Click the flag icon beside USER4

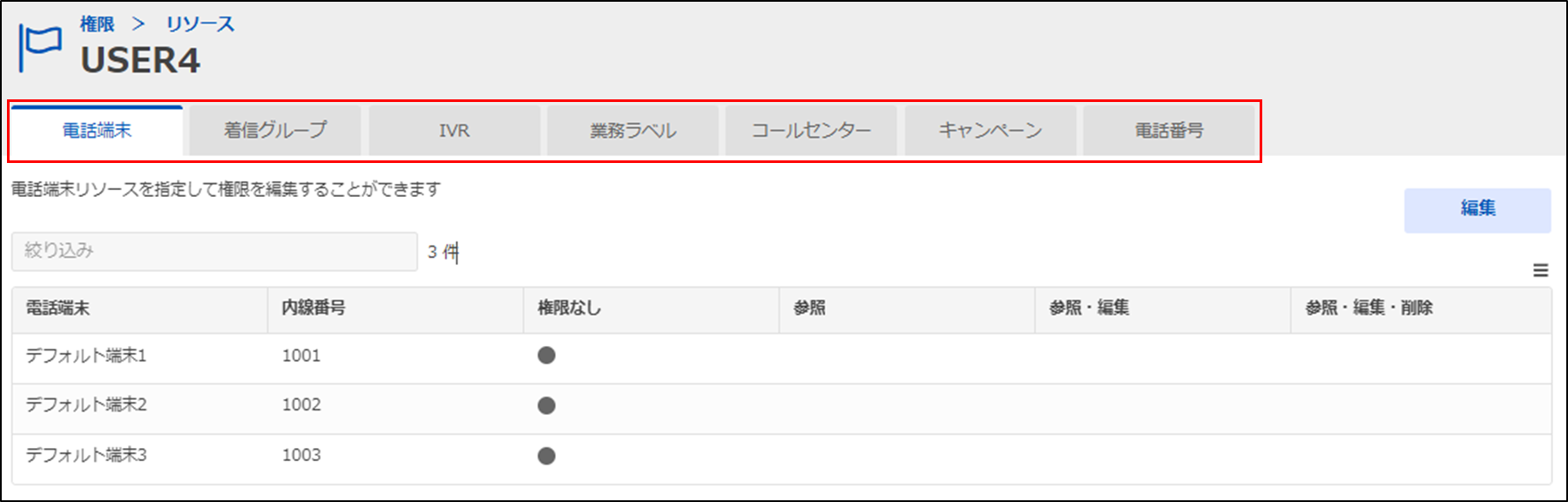(x=40, y=48)
